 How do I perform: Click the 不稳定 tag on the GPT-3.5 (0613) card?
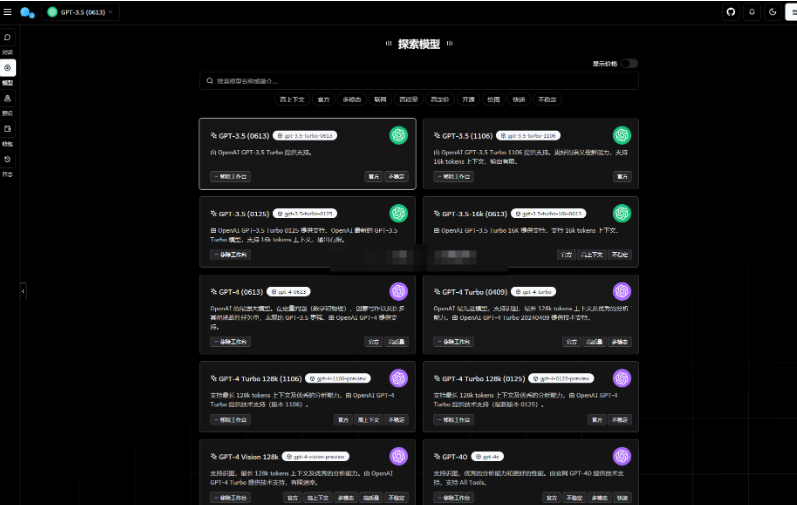coord(396,176)
